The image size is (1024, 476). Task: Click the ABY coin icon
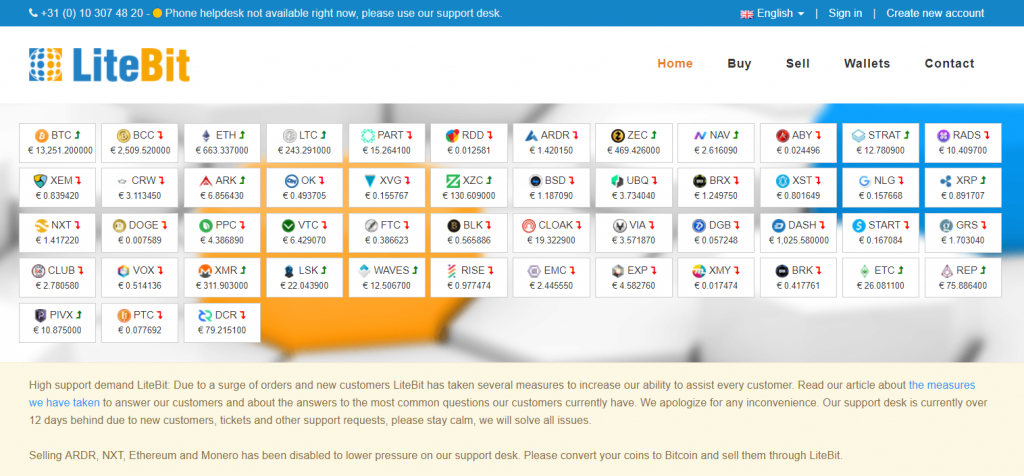click(782, 136)
